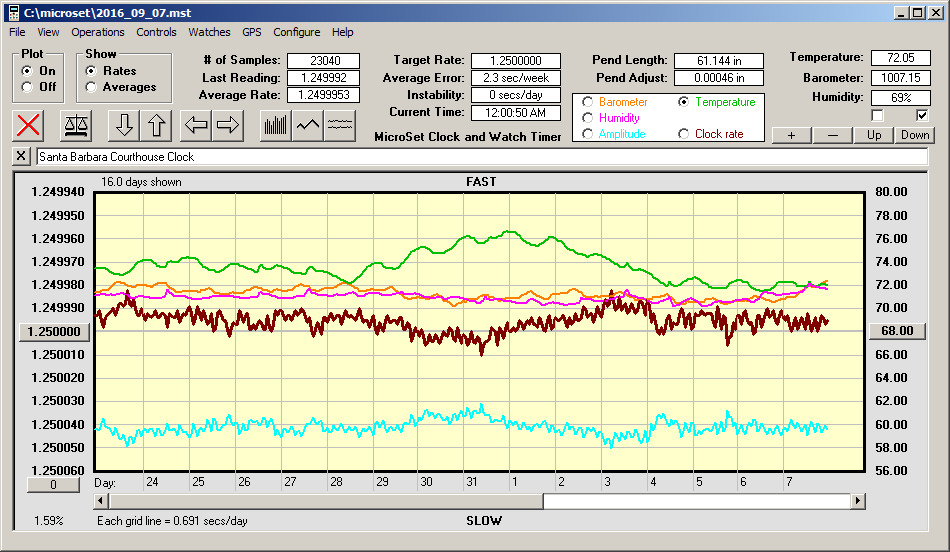Click the left arrow toolbar button
Viewport: 950px width, 552px height.
[x=196, y=125]
